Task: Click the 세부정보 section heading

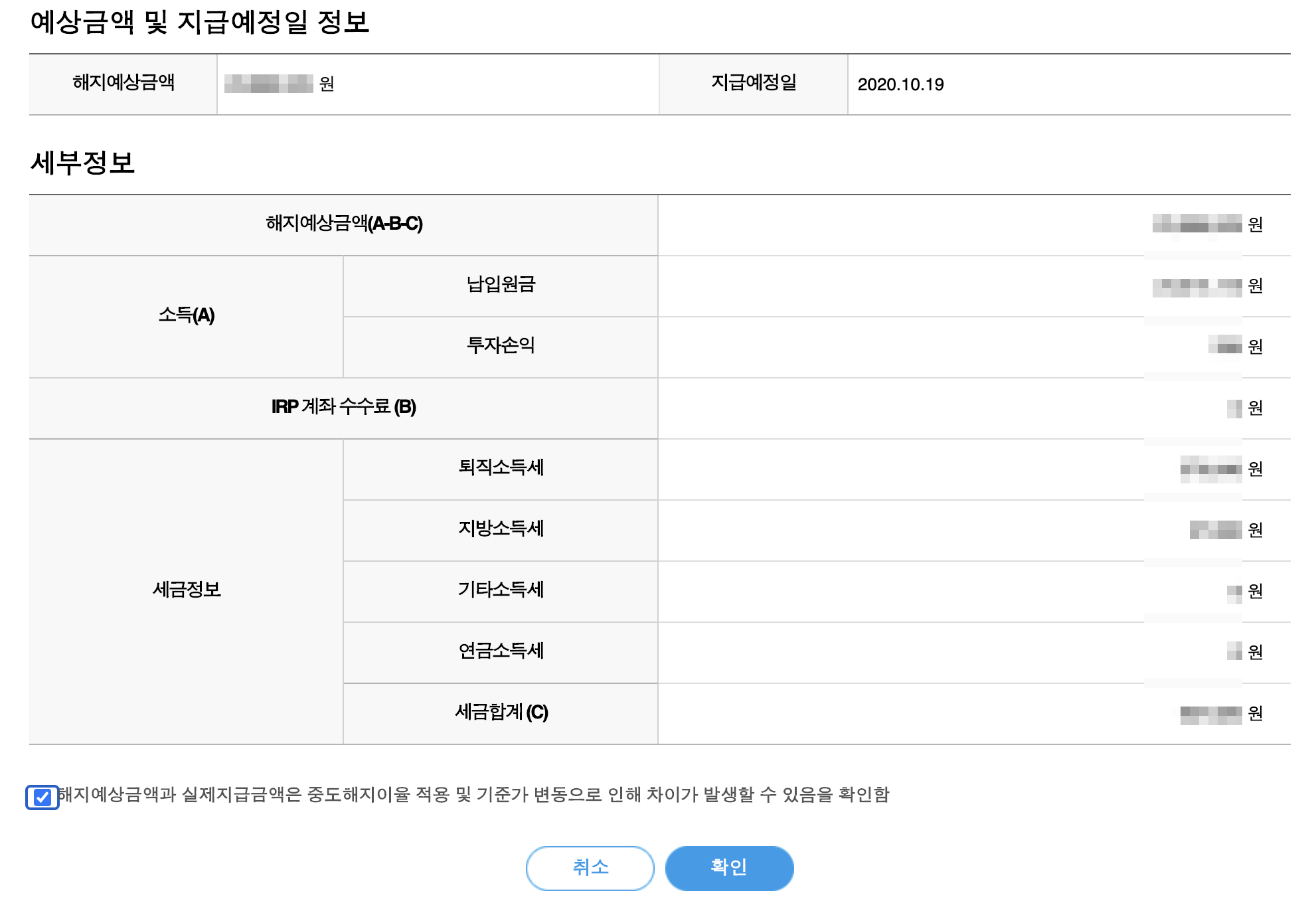Action: (82, 163)
